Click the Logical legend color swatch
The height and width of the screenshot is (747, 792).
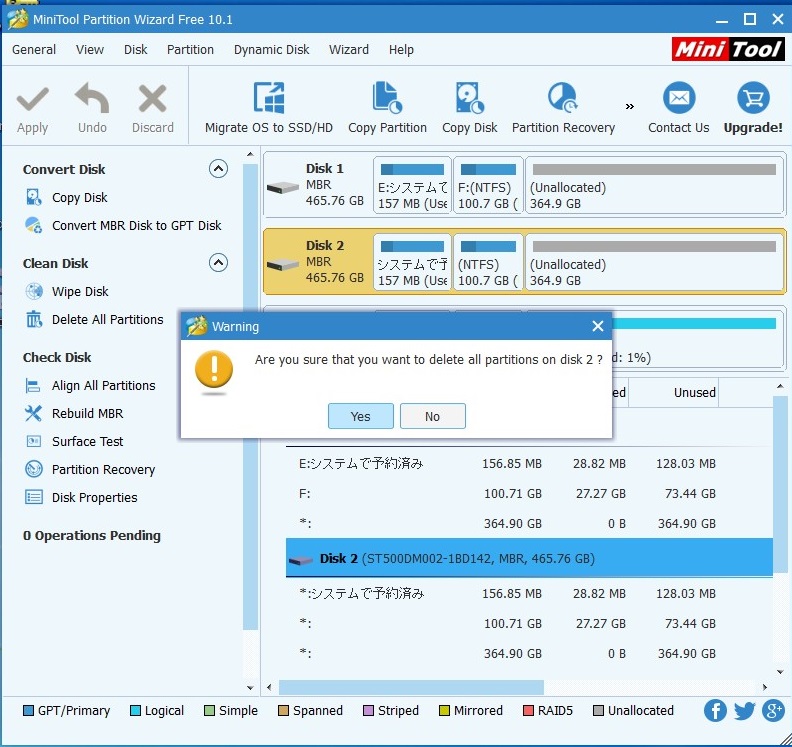pyautogui.click(x=135, y=711)
